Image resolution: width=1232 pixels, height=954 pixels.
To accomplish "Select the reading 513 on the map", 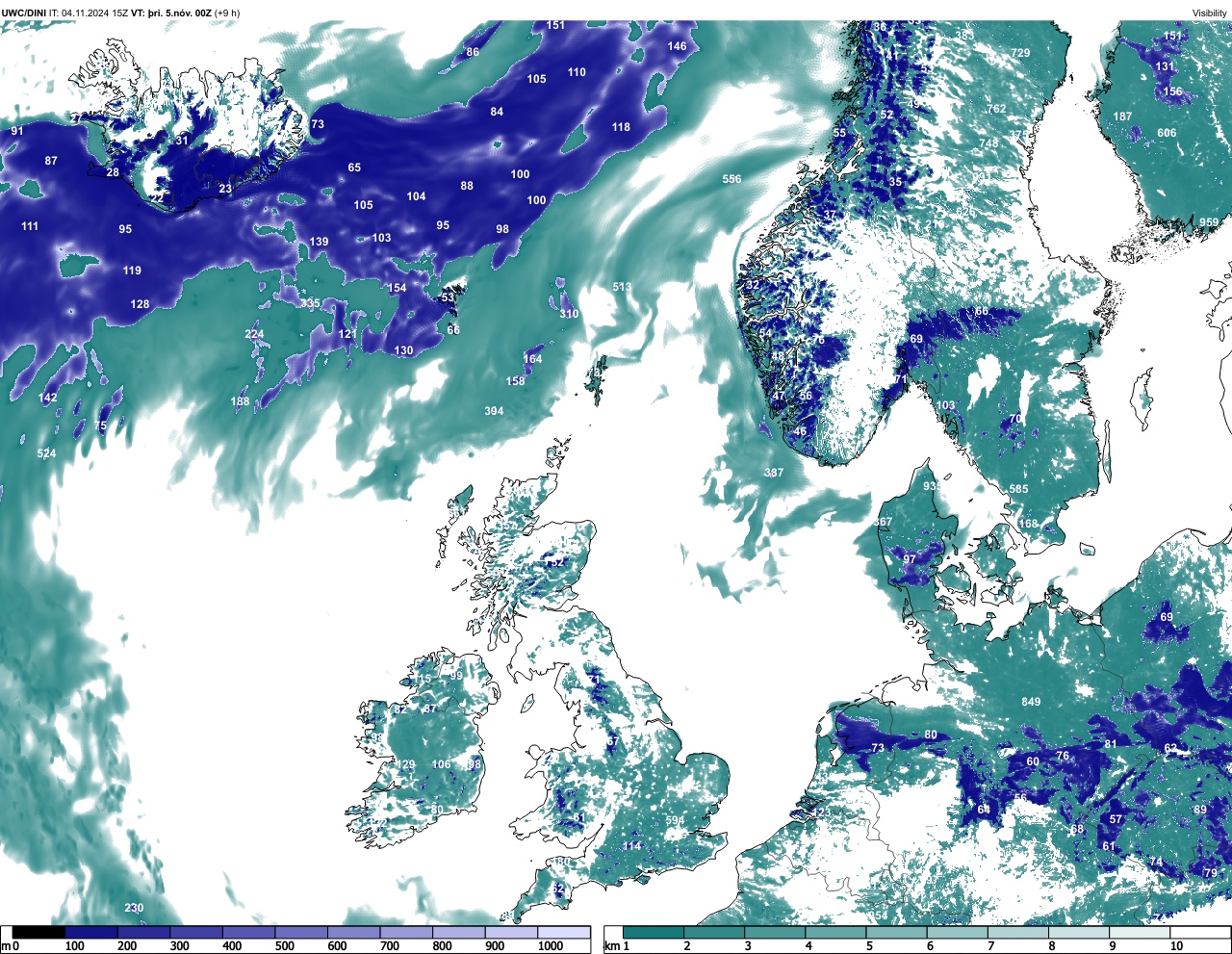I will pyautogui.click(x=622, y=287).
